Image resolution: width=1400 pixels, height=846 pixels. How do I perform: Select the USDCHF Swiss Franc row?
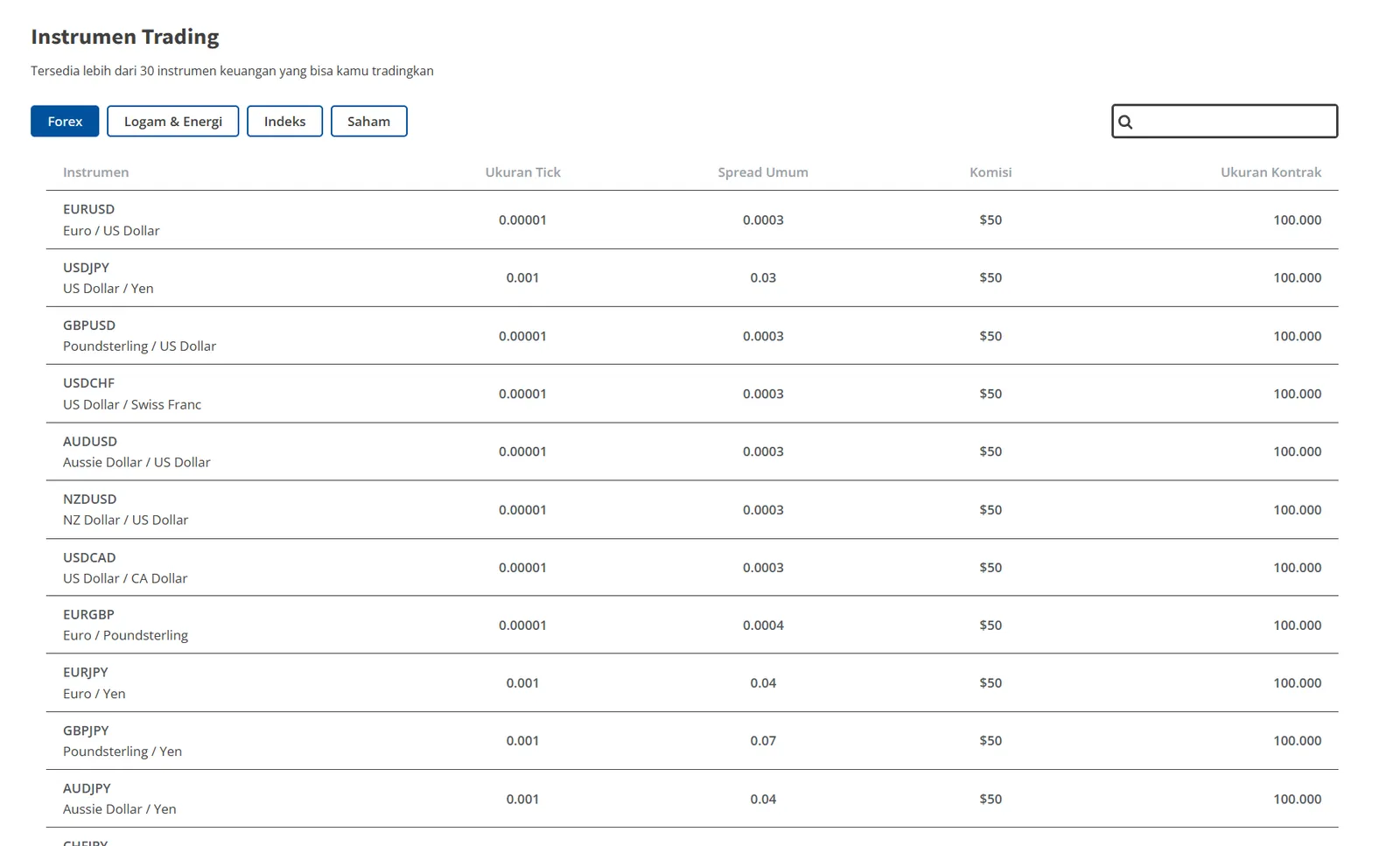[x=692, y=394]
